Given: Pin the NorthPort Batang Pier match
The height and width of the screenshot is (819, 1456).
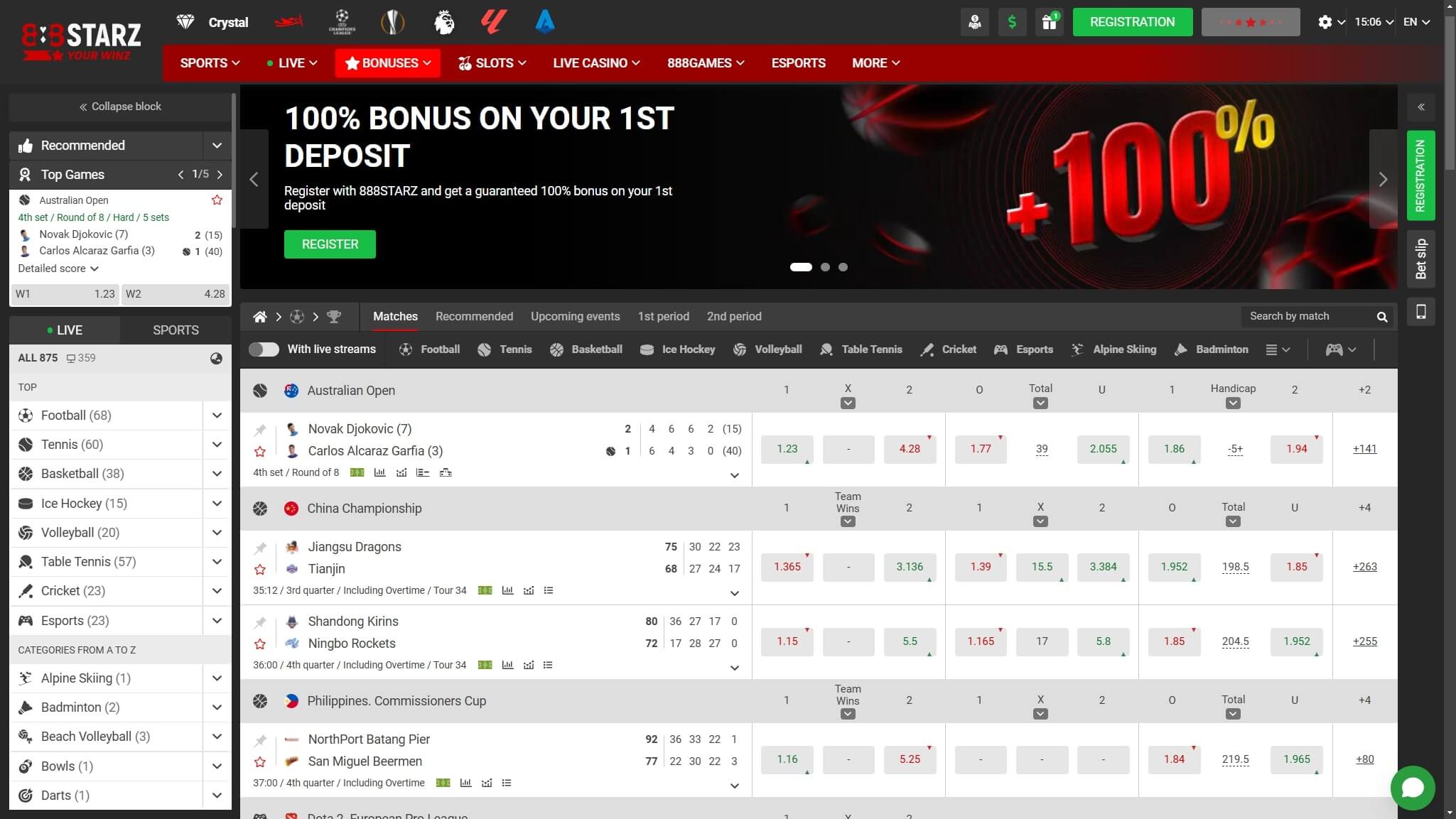Looking at the screenshot, I should (260, 740).
